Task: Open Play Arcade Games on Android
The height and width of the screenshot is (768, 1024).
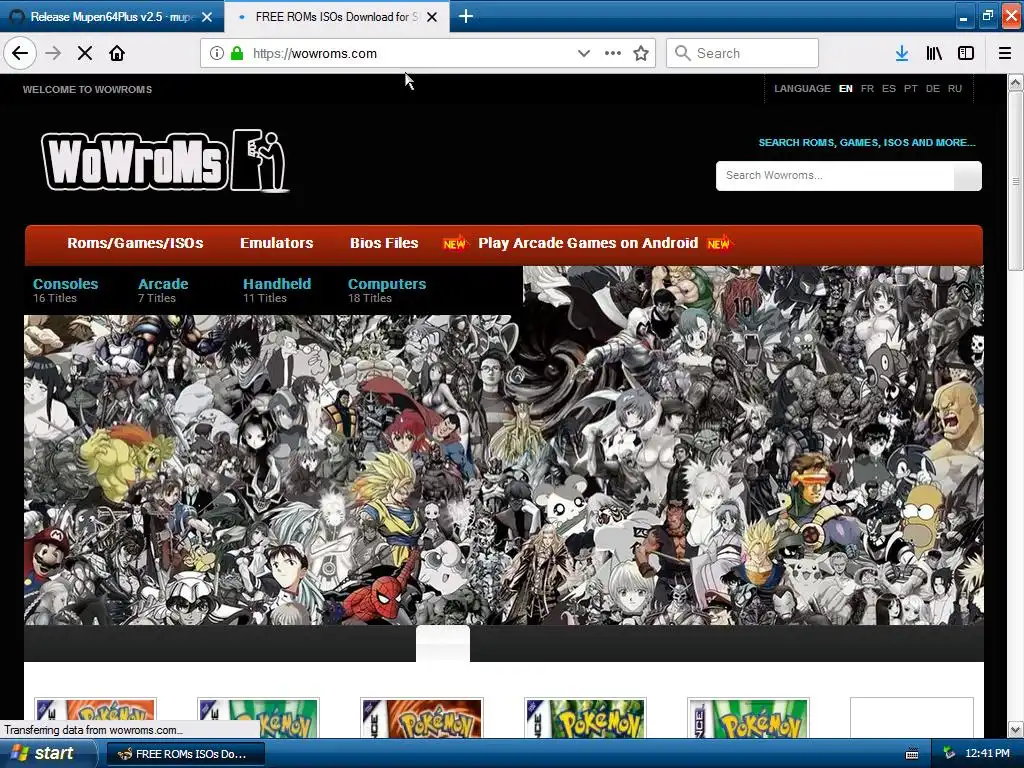Action: (588, 243)
